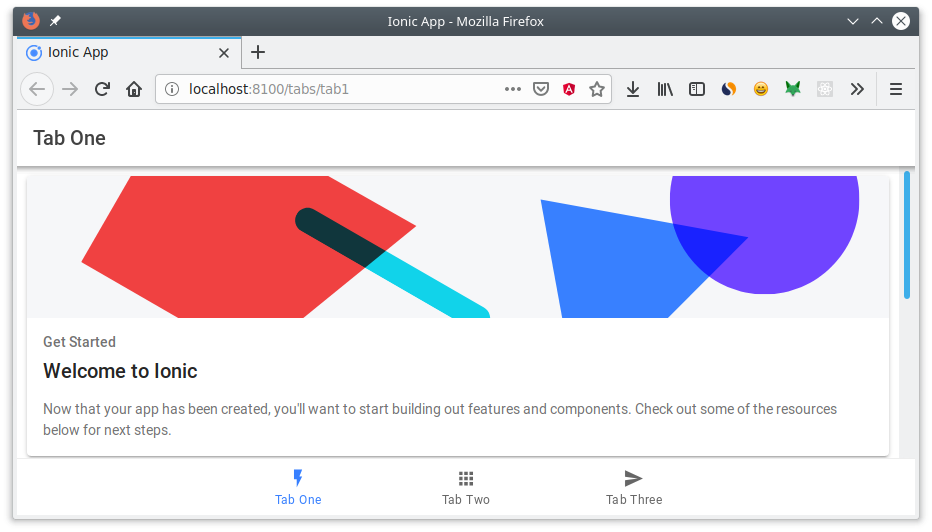The height and width of the screenshot is (532, 932).
Task: Show site information for localhost
Action: tap(172, 89)
